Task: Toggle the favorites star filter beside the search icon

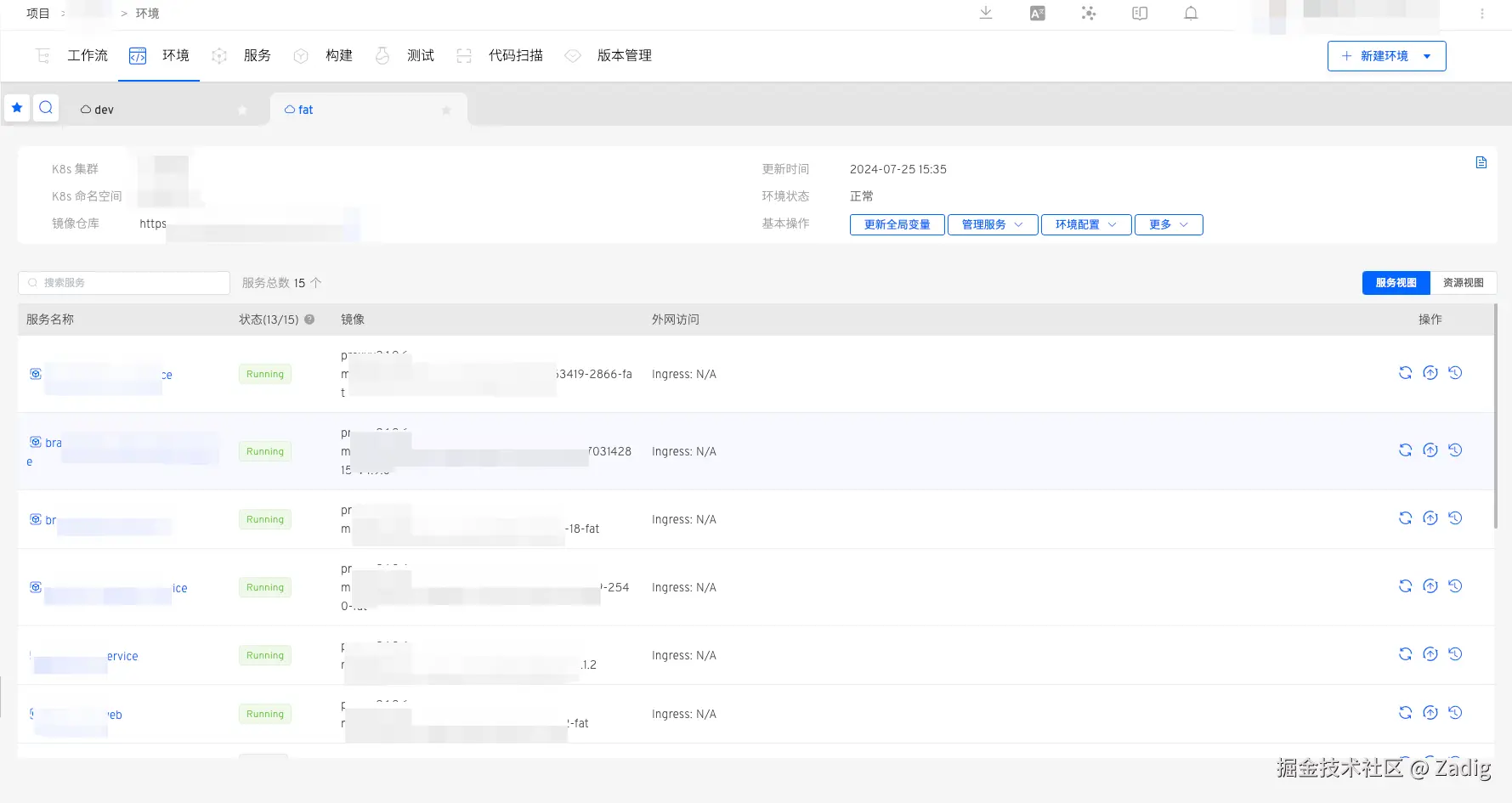Action: click(17, 108)
